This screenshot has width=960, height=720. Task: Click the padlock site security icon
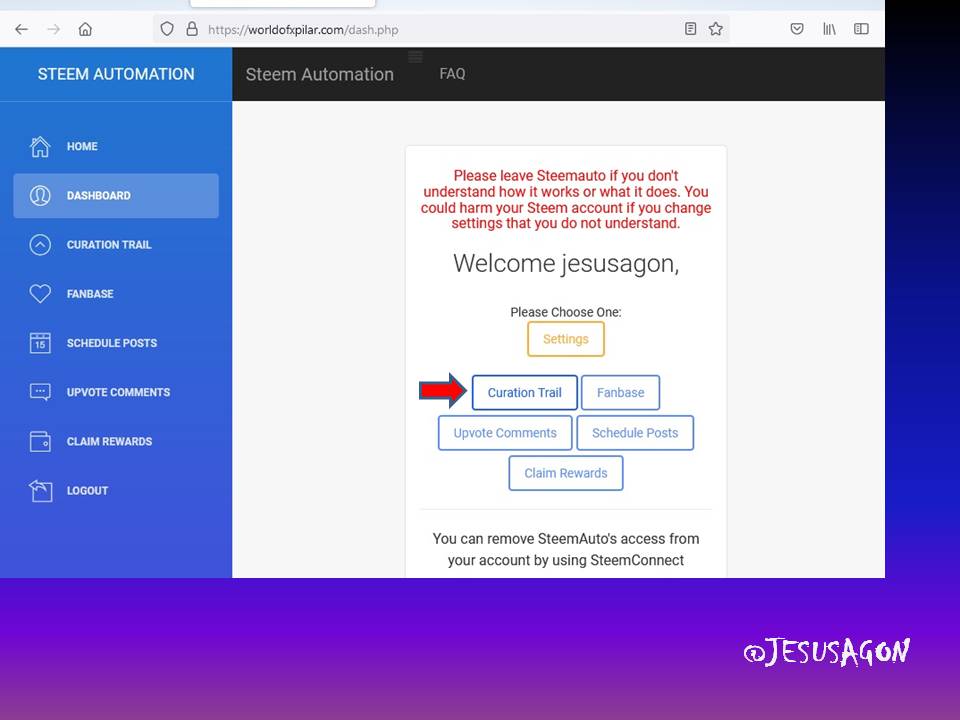tap(192, 29)
